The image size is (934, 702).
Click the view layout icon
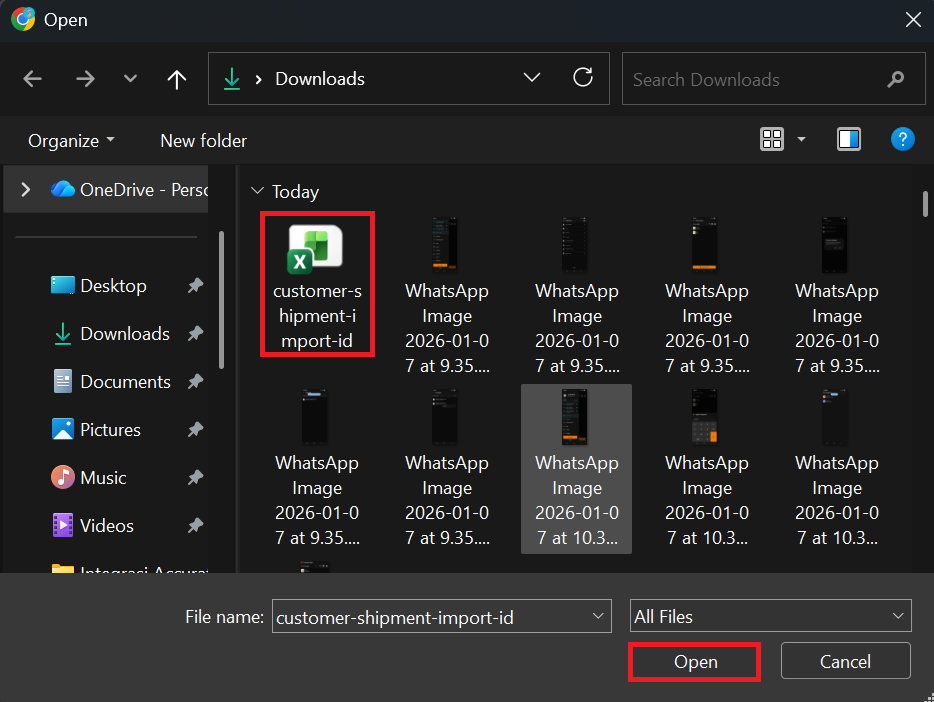click(772, 140)
